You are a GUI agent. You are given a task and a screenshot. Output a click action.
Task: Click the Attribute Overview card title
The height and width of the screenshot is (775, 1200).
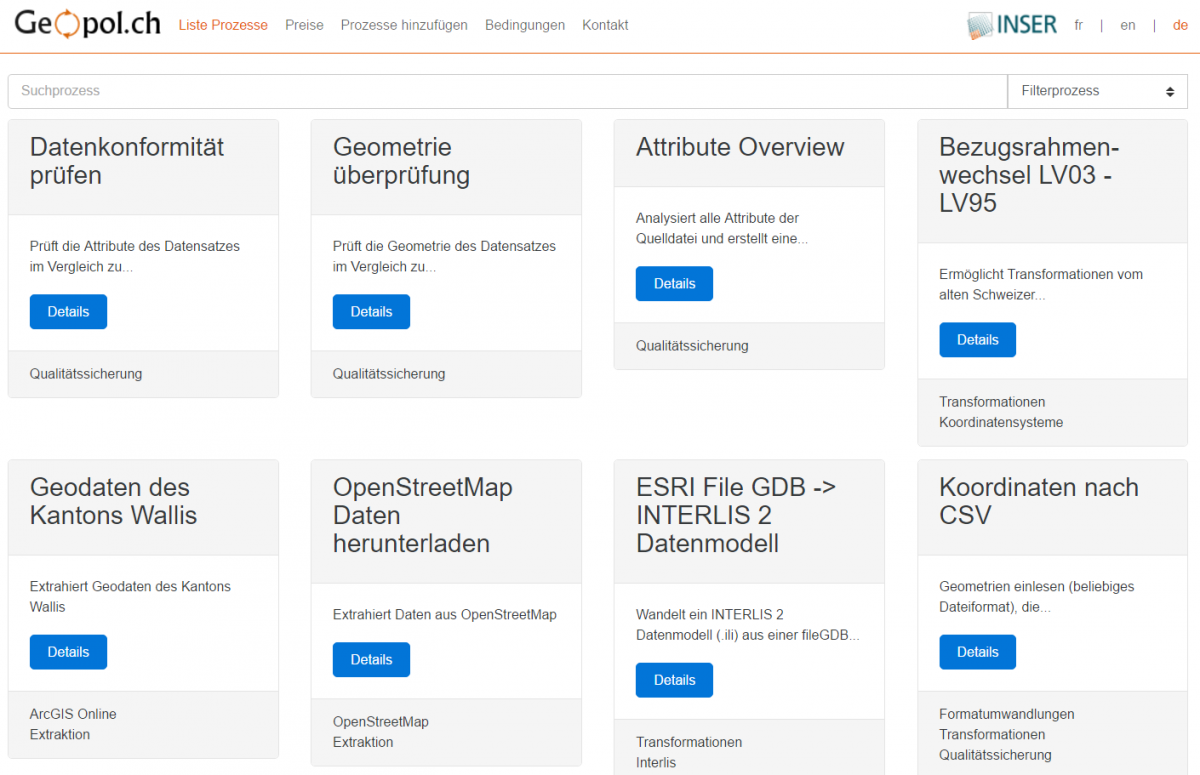pos(740,147)
